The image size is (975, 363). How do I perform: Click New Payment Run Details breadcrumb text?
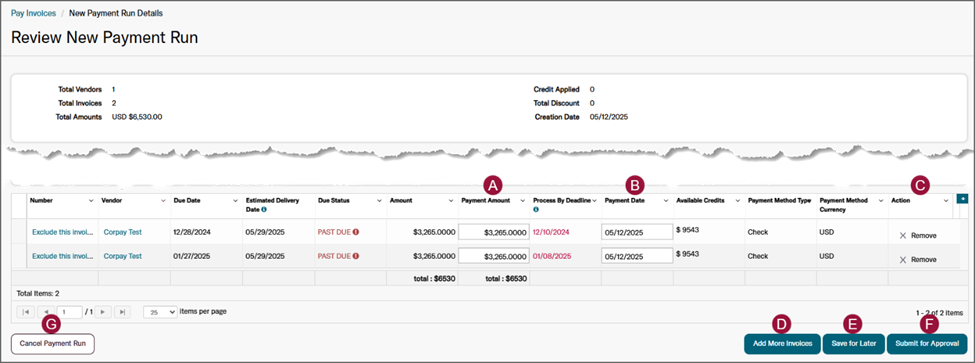coord(116,12)
